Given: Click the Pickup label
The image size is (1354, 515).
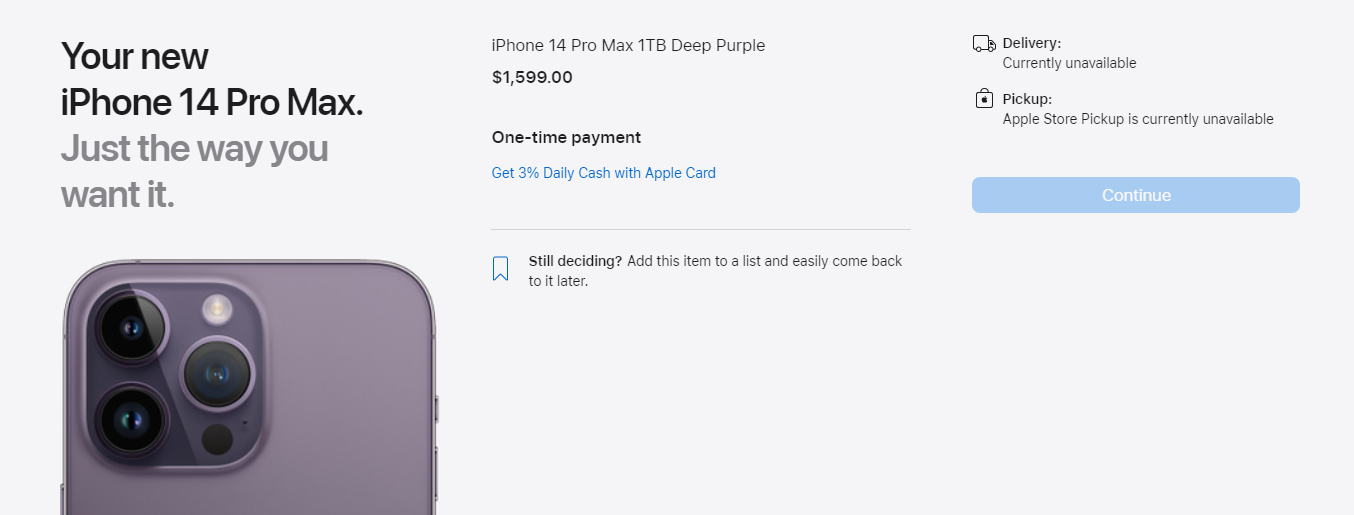Looking at the screenshot, I should click(1027, 99).
